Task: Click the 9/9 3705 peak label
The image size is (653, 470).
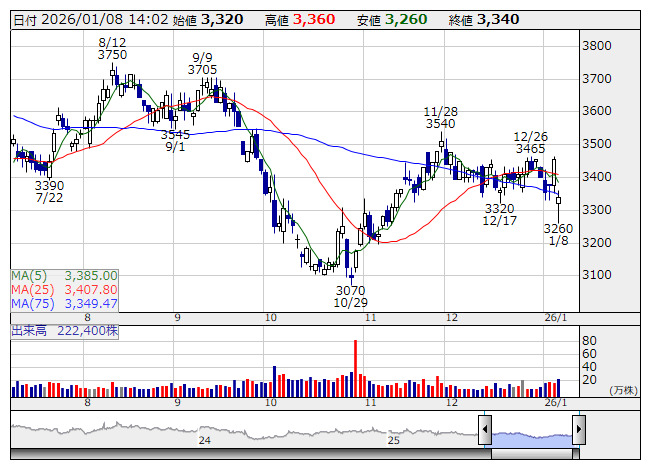Action: [x=202, y=63]
